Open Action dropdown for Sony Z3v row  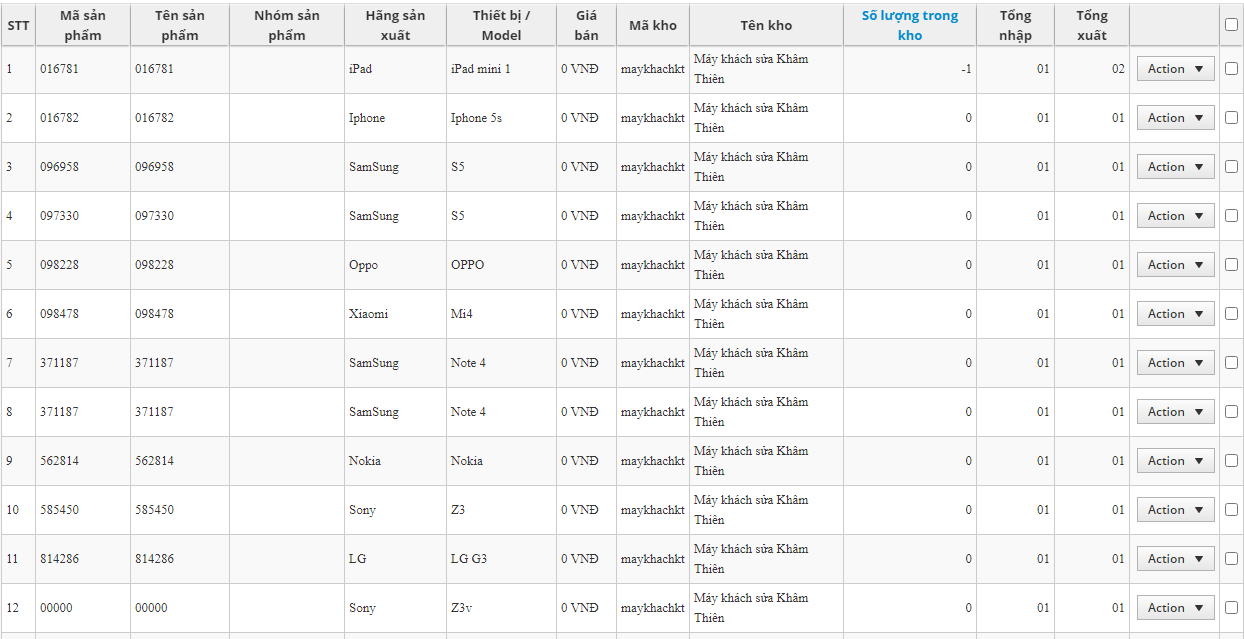pyautogui.click(x=1175, y=608)
